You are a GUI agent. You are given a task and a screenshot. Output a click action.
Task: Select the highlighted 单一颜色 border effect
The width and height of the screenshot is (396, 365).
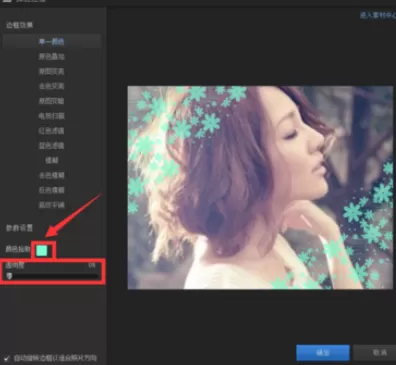click(x=51, y=42)
